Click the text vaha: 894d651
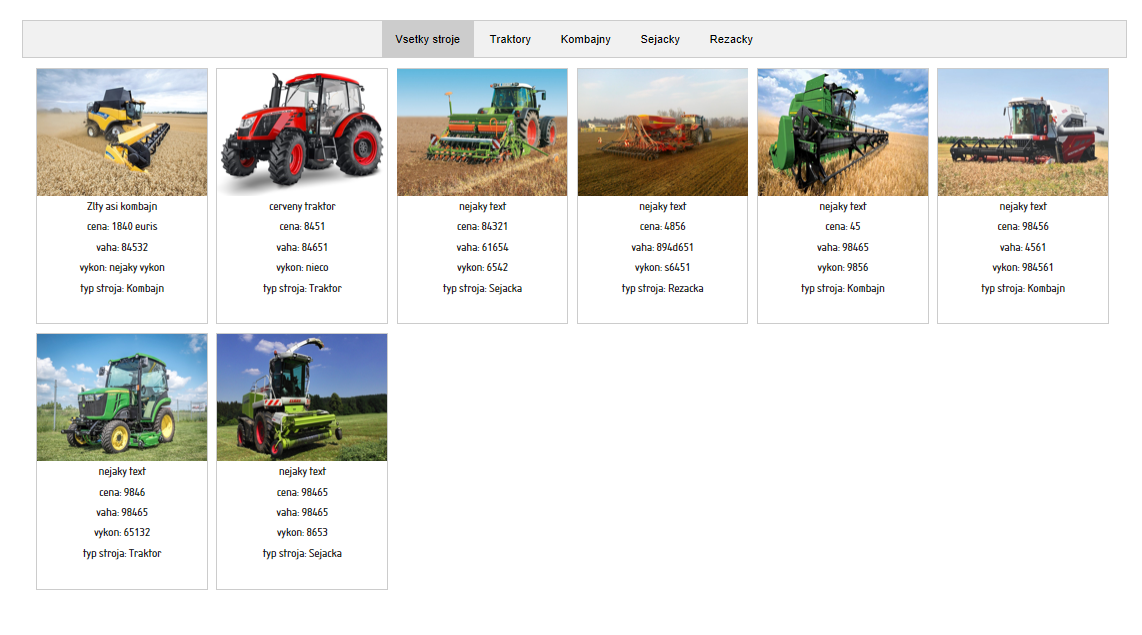This screenshot has width=1142, height=635. coord(662,248)
